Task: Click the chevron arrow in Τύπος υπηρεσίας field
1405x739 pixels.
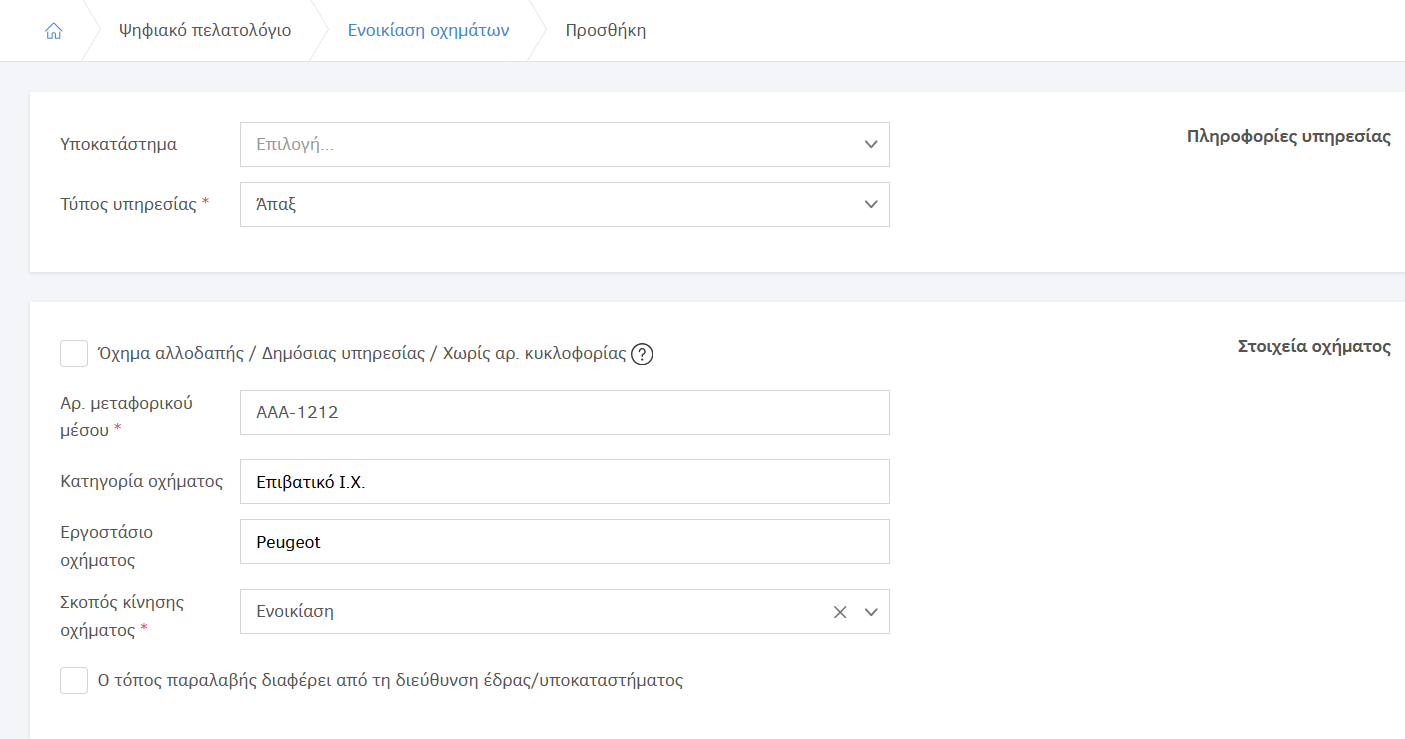Action: point(870,205)
